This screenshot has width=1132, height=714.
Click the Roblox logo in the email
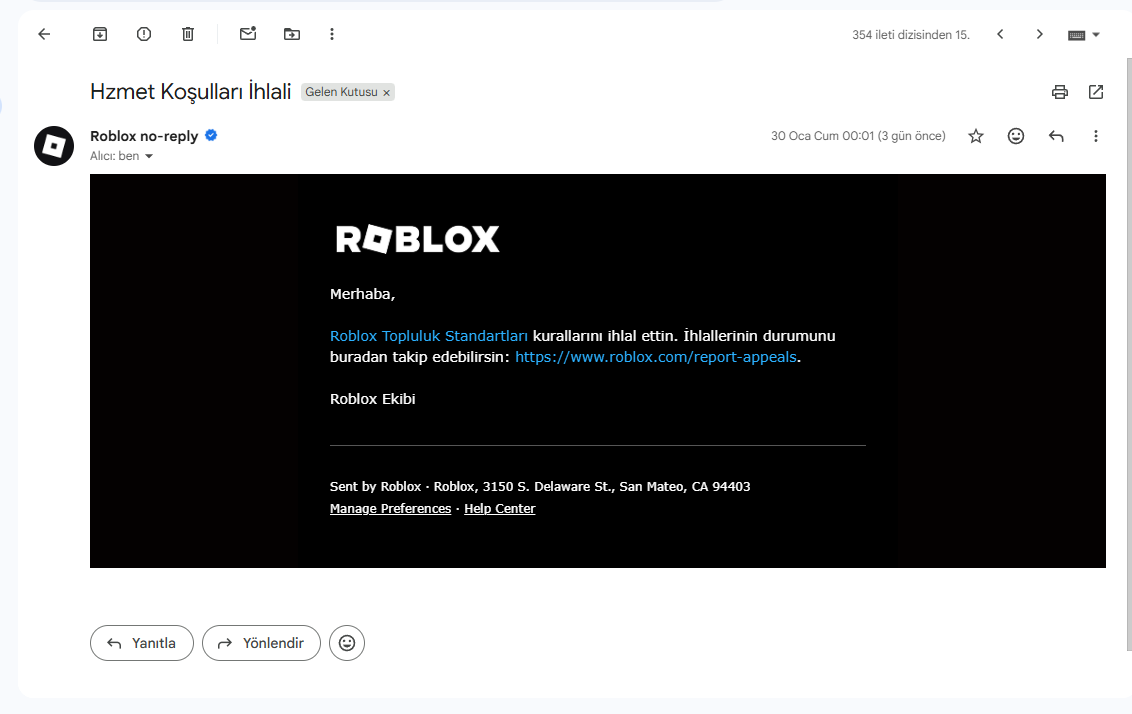(417, 239)
